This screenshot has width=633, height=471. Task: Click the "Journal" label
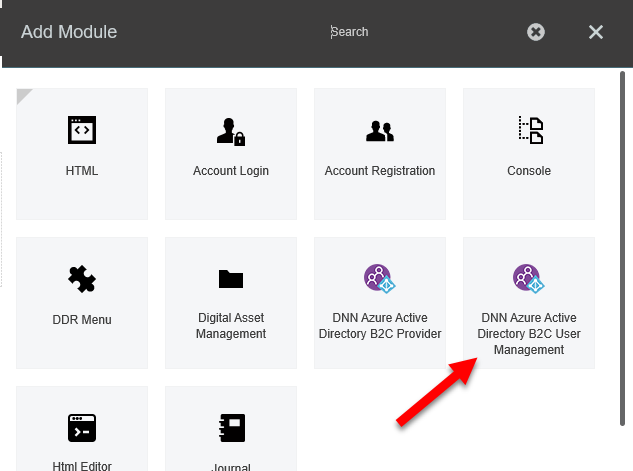tap(231, 467)
